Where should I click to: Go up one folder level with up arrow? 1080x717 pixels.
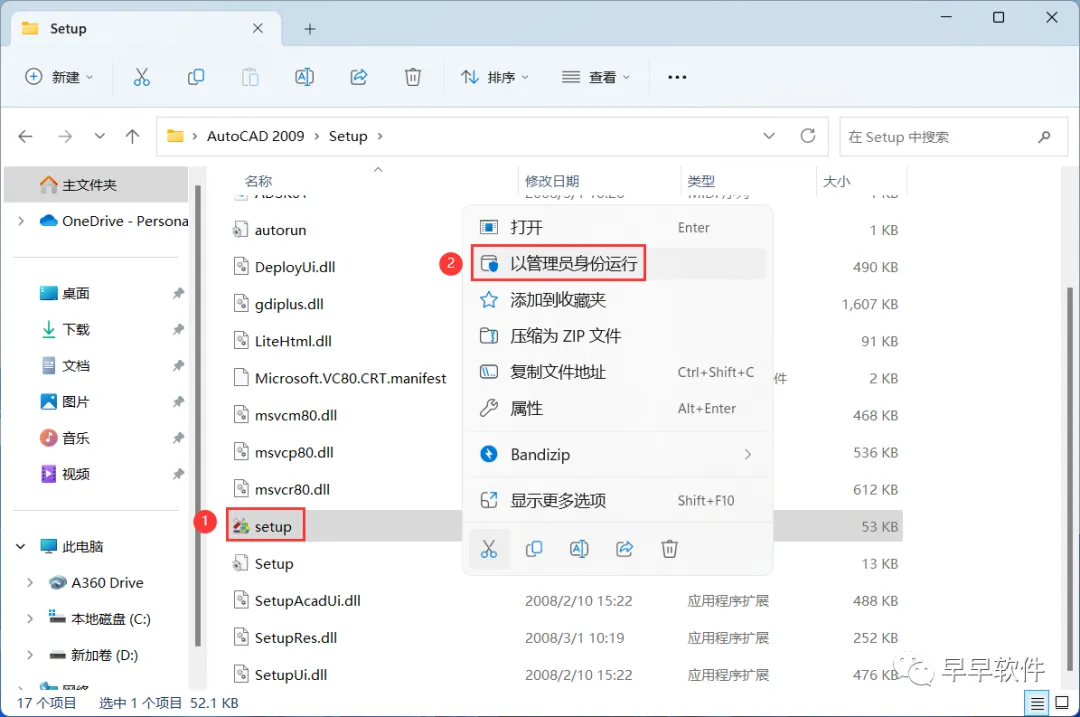click(x=132, y=136)
